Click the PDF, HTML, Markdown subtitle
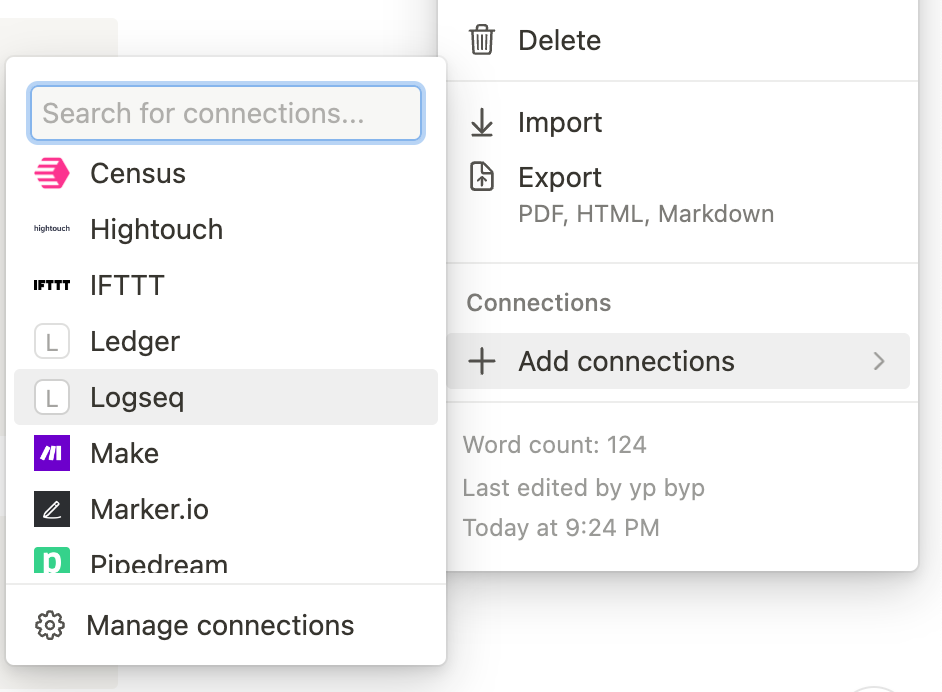The height and width of the screenshot is (692, 942). (646, 214)
